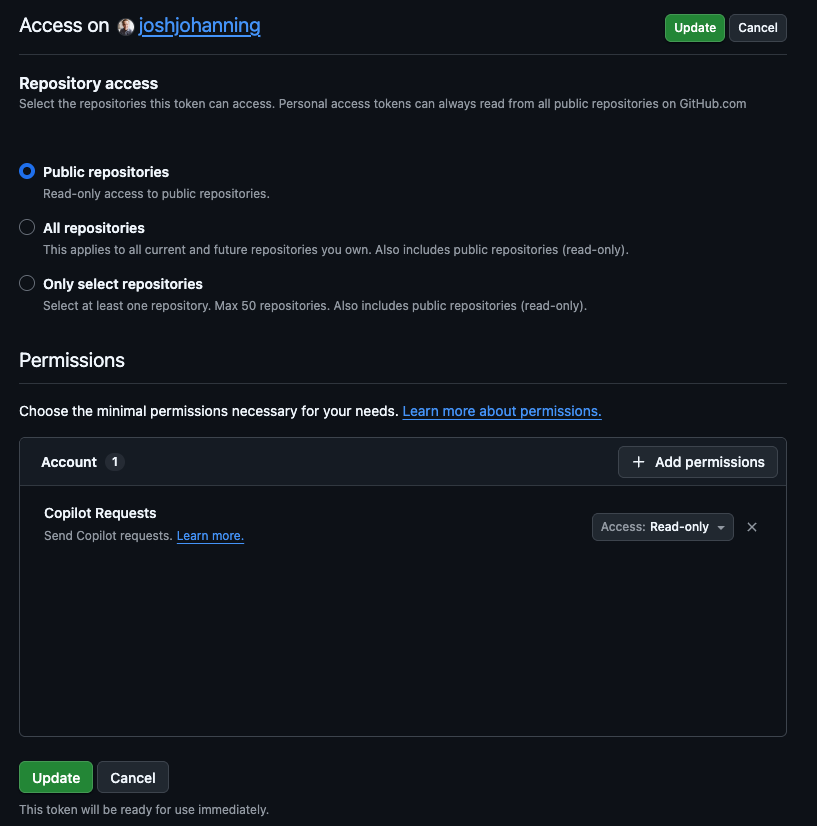This screenshot has height=826, width=817.
Task: Click the caret arrow beside Read-only
Action: [x=721, y=528]
